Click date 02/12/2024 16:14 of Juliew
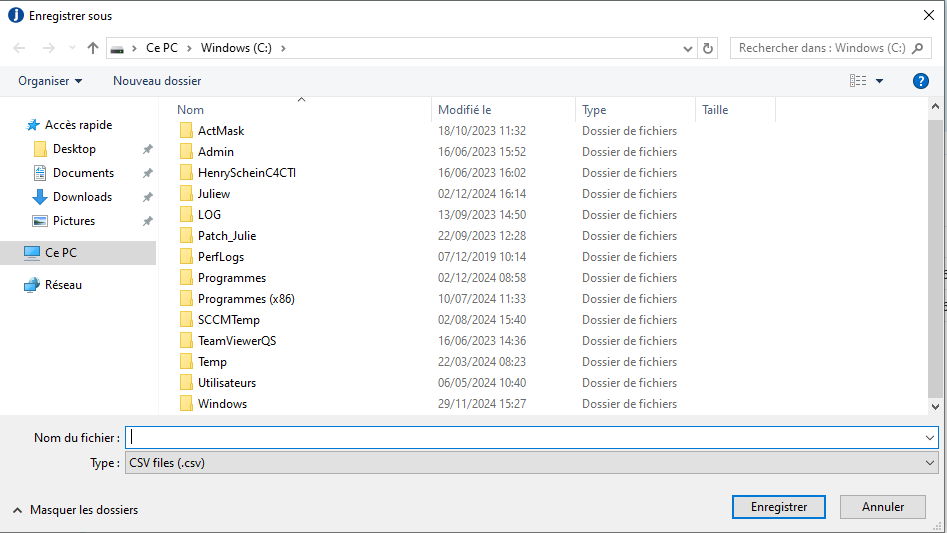 482,194
